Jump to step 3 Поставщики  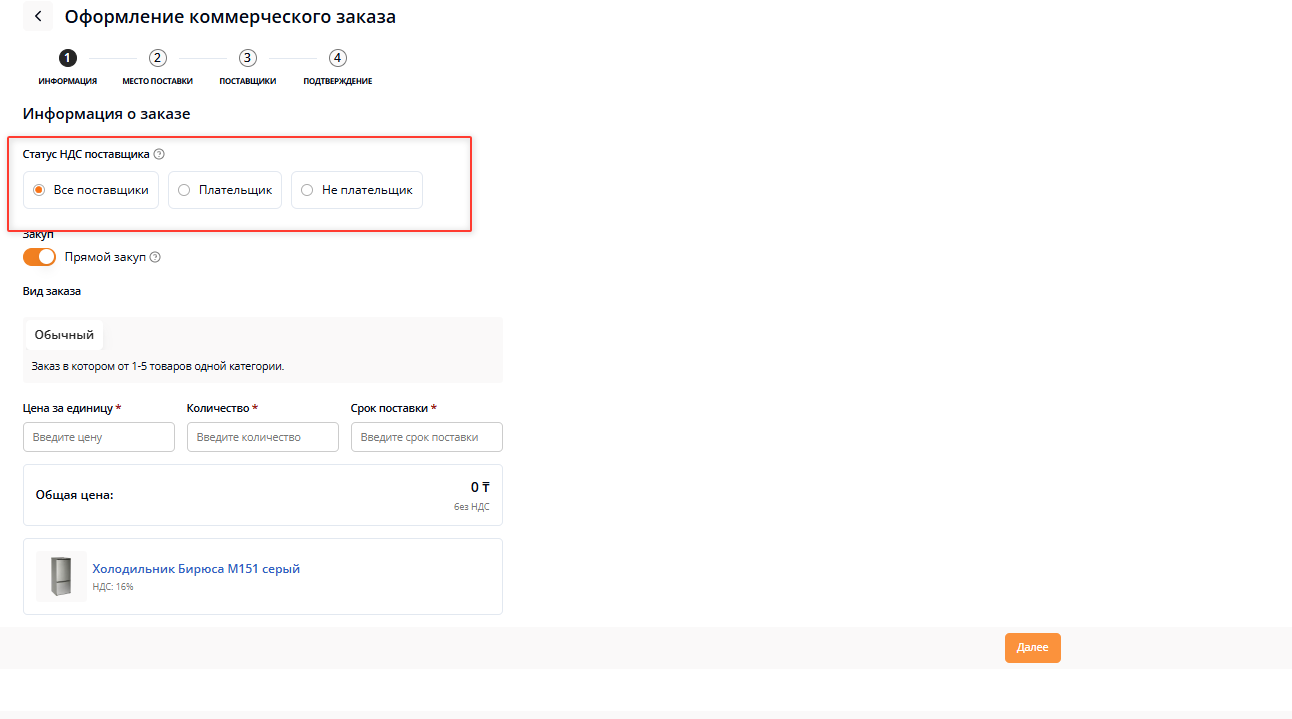point(248,58)
